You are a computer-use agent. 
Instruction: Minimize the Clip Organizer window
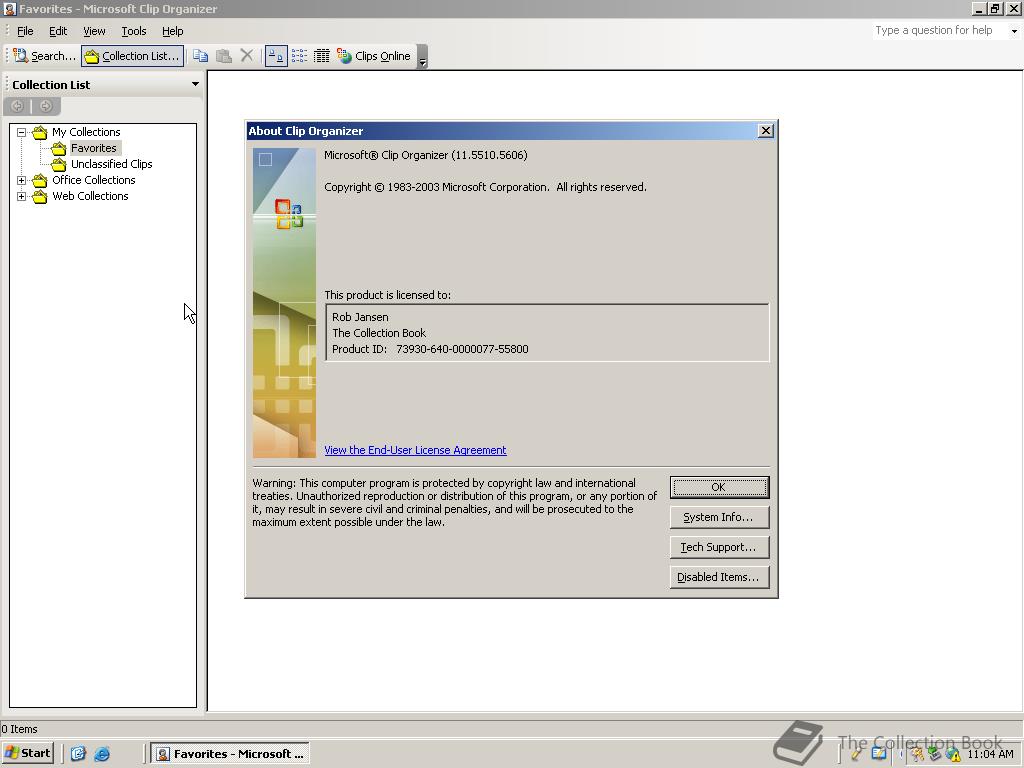click(979, 8)
